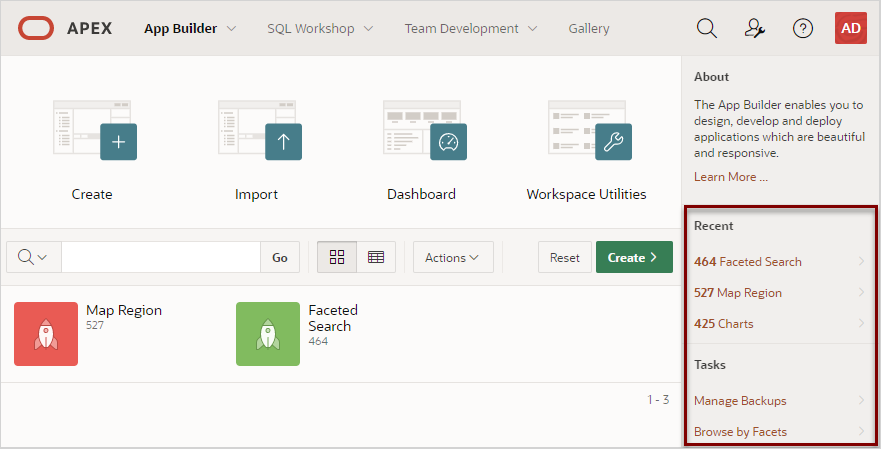Viewport: 881px width, 449px height.
Task: Open recent app 425 Charts
Action: click(724, 324)
